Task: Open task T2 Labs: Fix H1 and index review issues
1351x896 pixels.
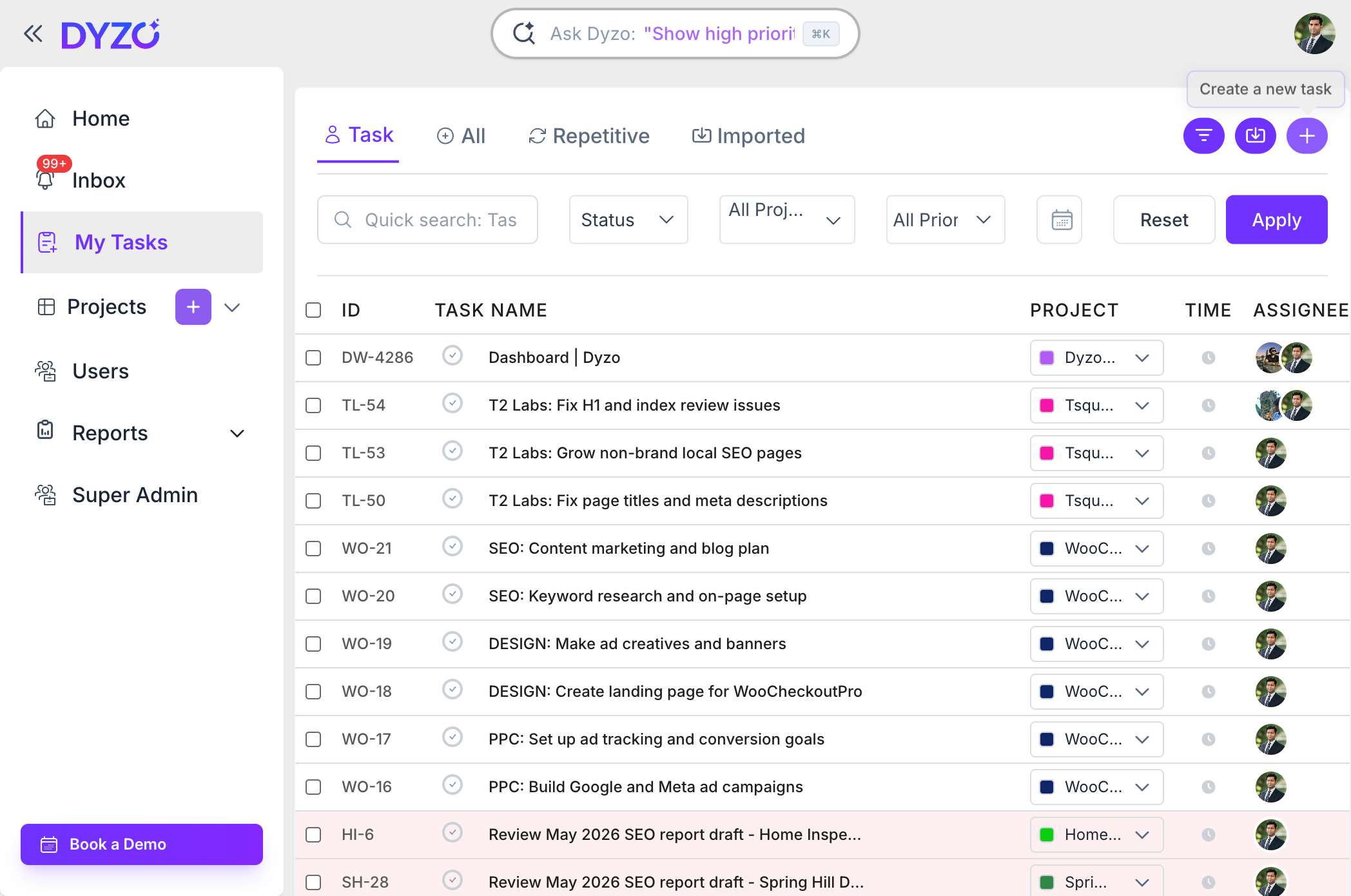Action: pyautogui.click(x=634, y=405)
